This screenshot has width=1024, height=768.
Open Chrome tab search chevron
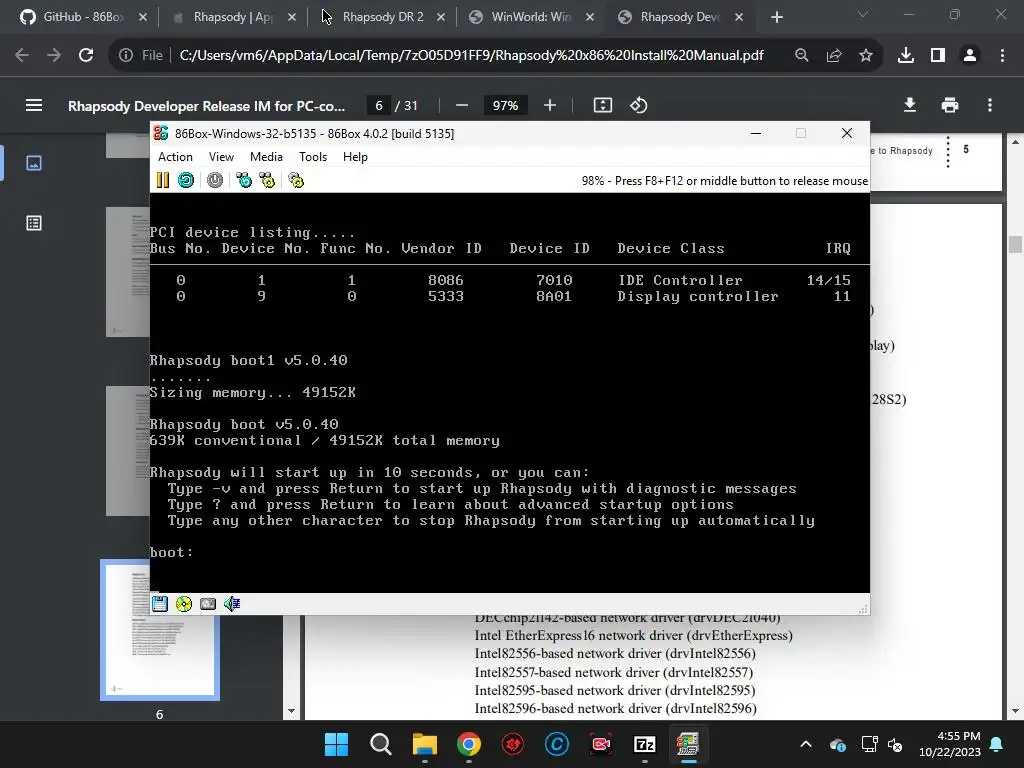(x=863, y=14)
